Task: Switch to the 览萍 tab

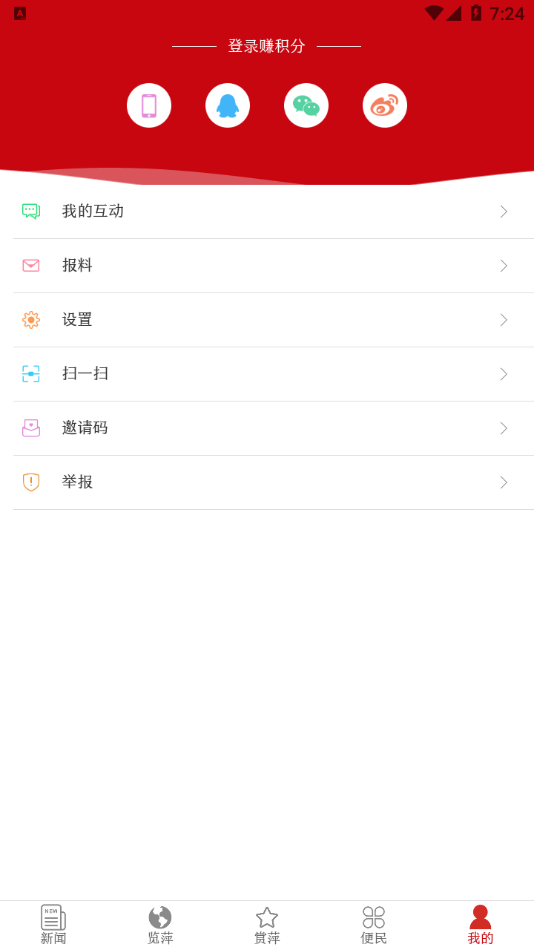Action: click(160, 925)
